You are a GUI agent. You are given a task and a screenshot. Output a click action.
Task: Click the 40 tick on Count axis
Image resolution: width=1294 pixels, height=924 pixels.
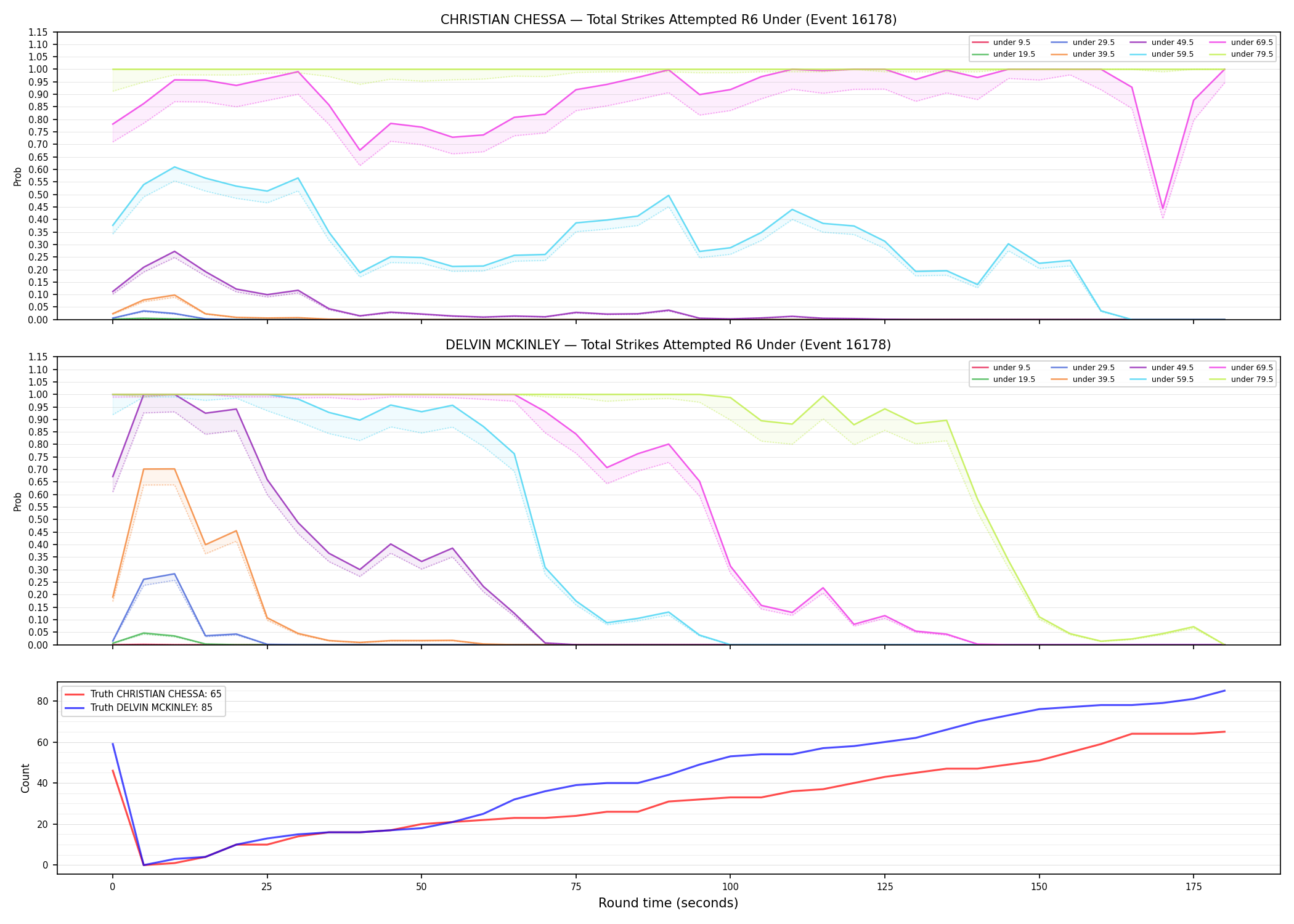click(43, 783)
